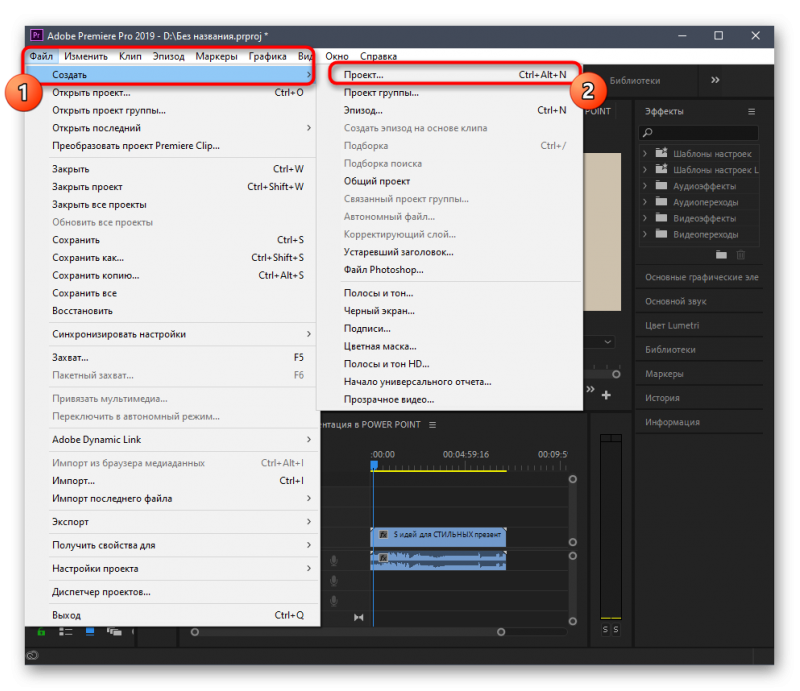Image resolution: width=800 pixels, height=691 pixels.
Task: Open the Клип menu
Action: click(130, 56)
